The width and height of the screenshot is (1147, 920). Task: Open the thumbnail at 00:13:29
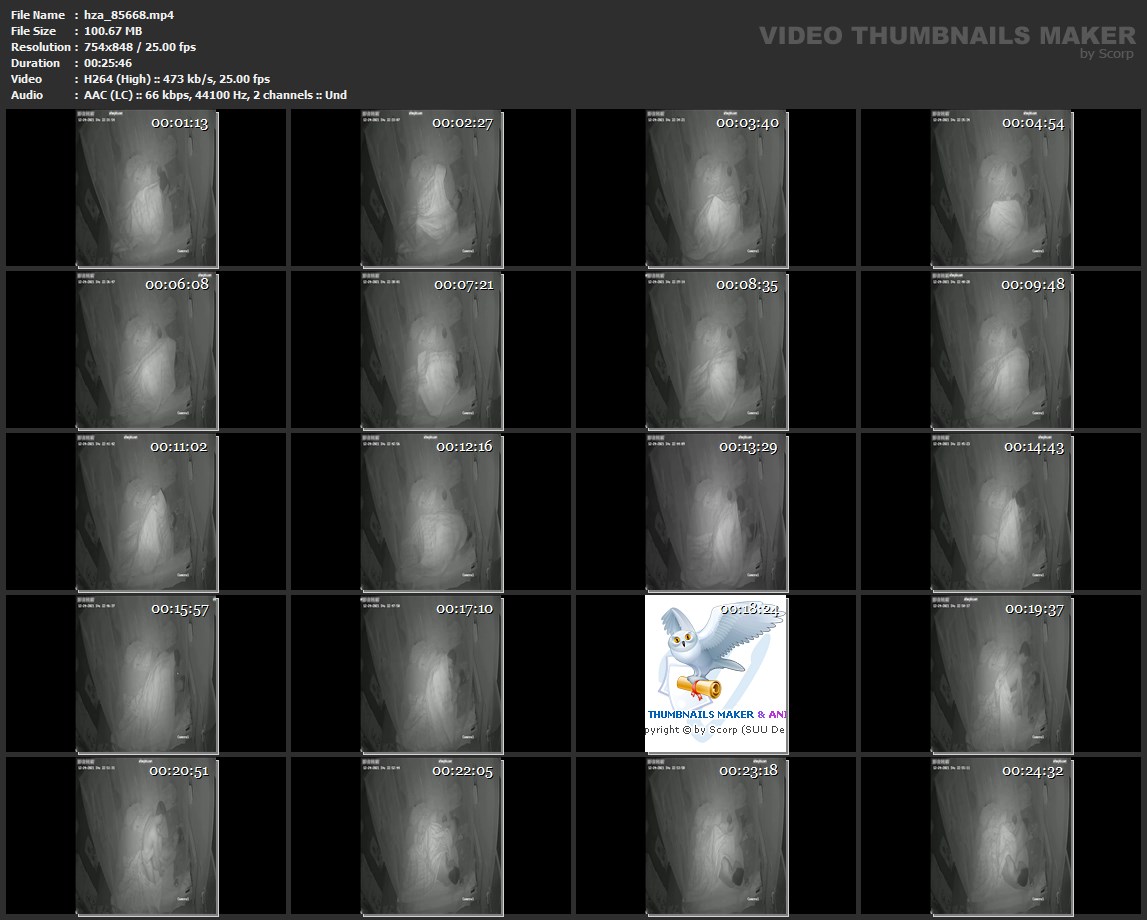716,512
